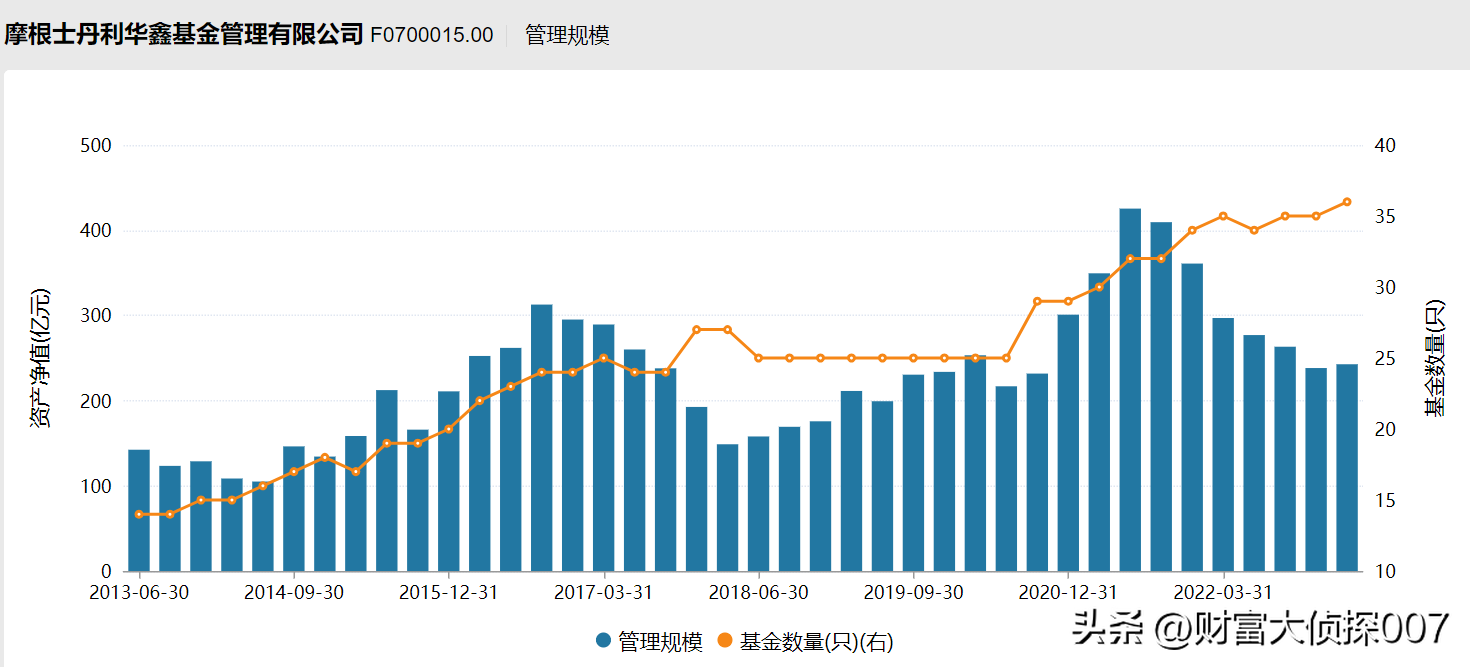Viewport: 1470px width, 667px height.
Task: Open the 管理规模 tab in header
Action: pyautogui.click(x=567, y=35)
